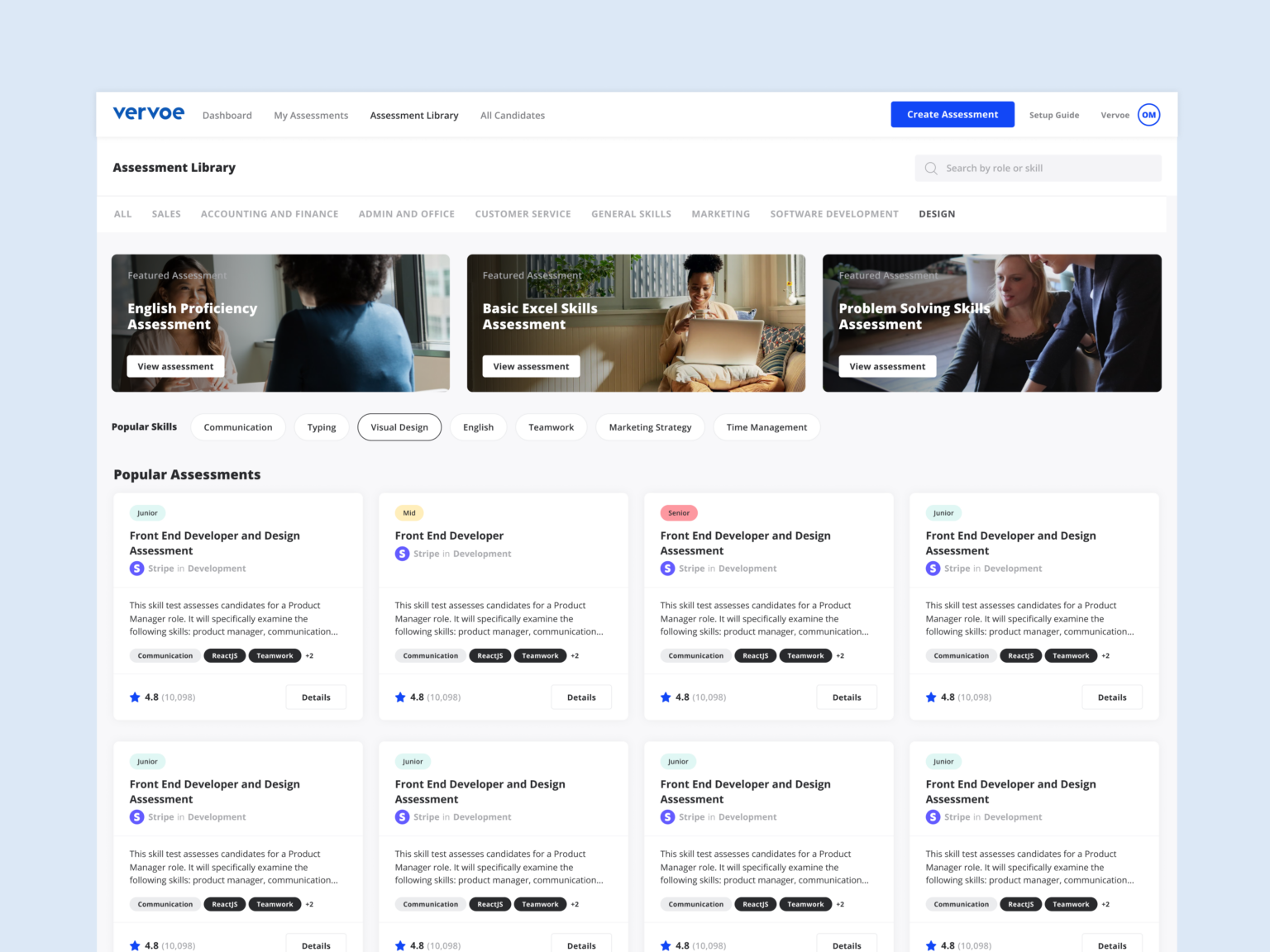Viewport: 1270px width, 952px height.
Task: Click star rating icon on Senior assessment card
Action: 666,697
